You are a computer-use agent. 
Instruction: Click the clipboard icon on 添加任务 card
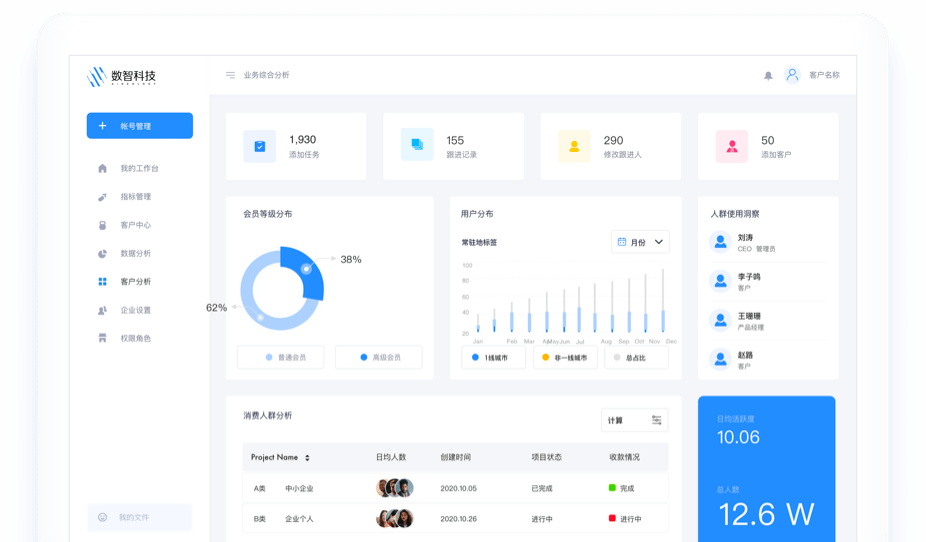259,146
